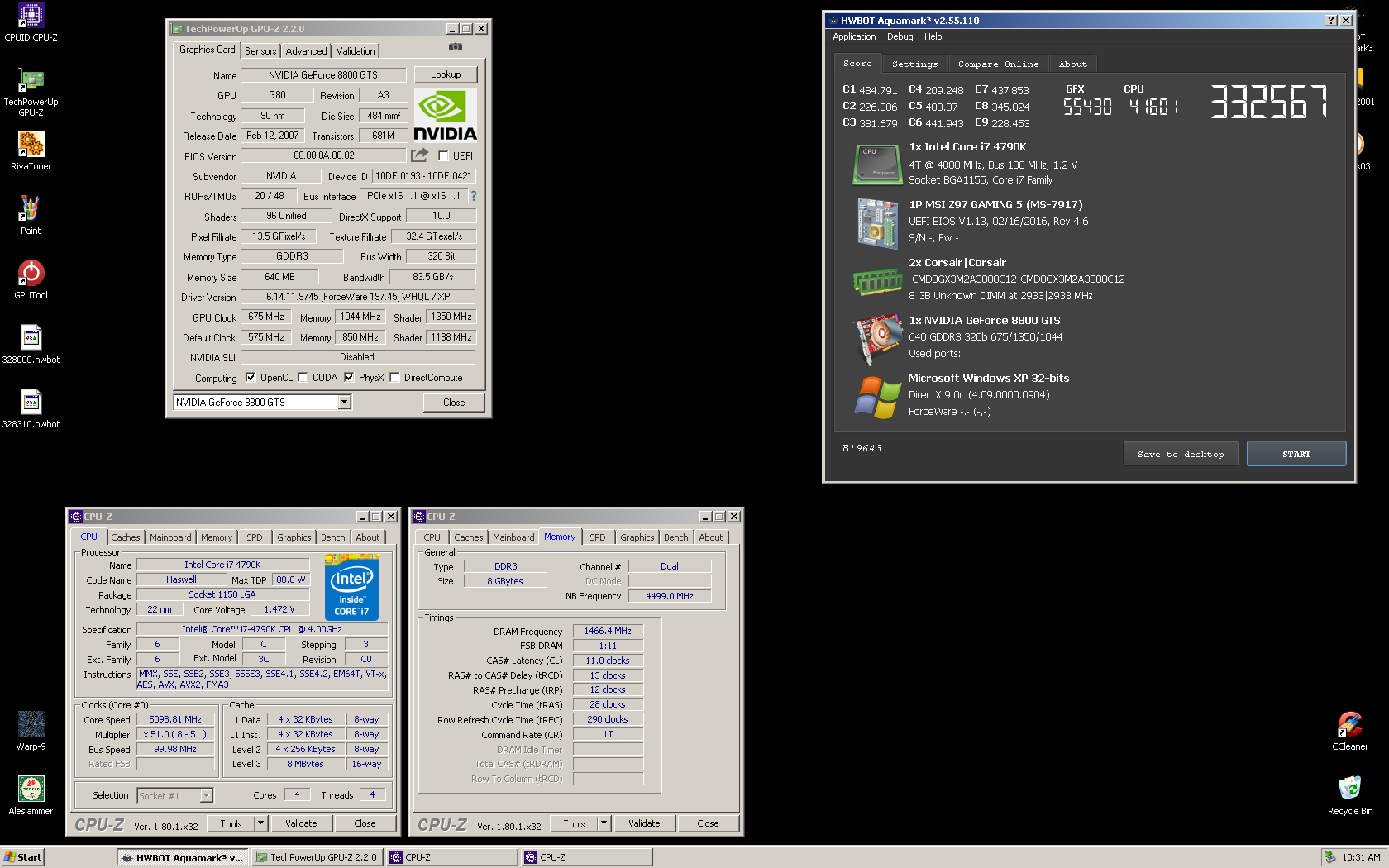The height and width of the screenshot is (868, 1389).
Task: Open the Compare Online tab in Aquamark
Action: [998, 64]
